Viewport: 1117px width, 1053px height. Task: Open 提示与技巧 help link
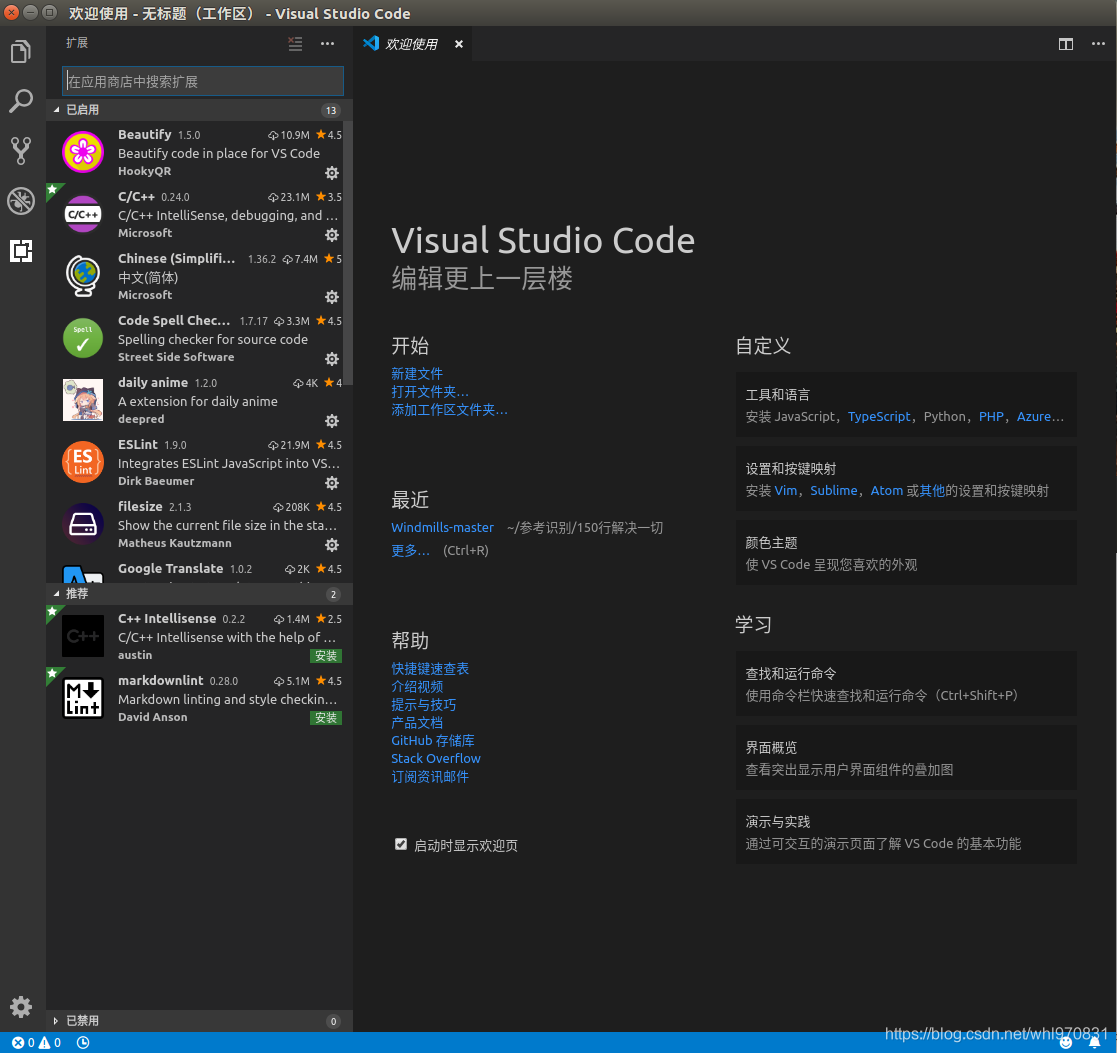tap(423, 705)
